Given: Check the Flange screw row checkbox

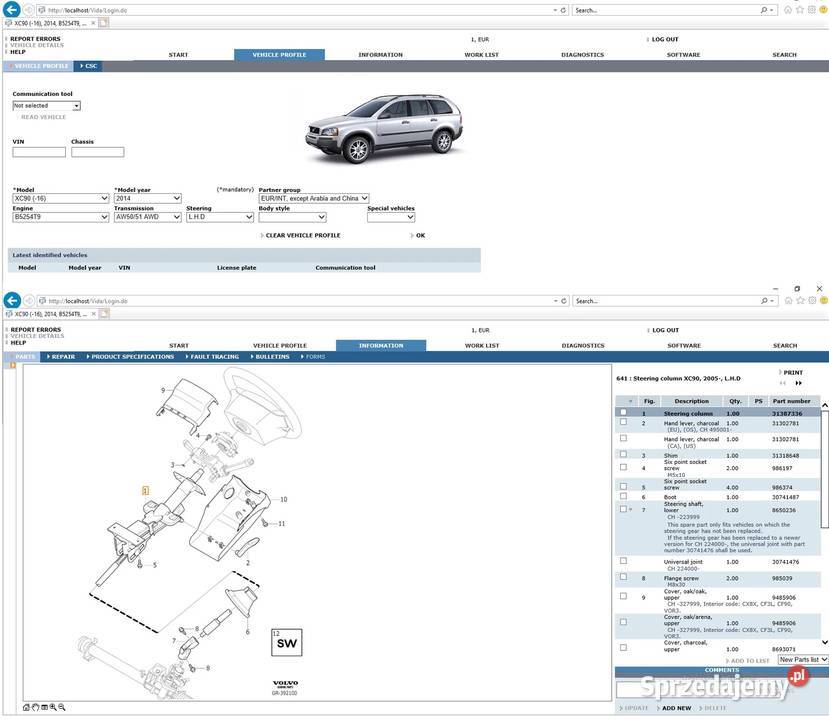Looking at the screenshot, I should point(623,577).
